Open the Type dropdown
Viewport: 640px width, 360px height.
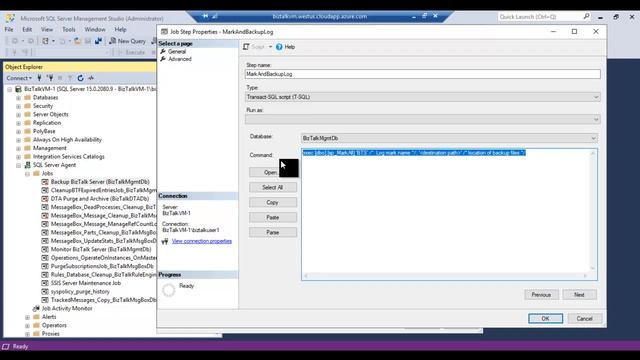pyautogui.click(x=422, y=97)
